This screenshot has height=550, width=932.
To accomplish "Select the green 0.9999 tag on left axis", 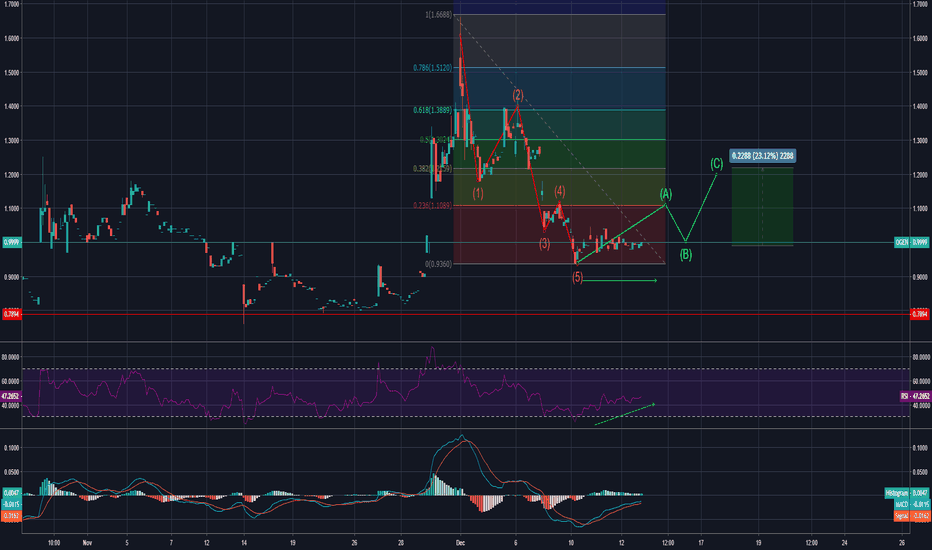I will click(x=12, y=243).
